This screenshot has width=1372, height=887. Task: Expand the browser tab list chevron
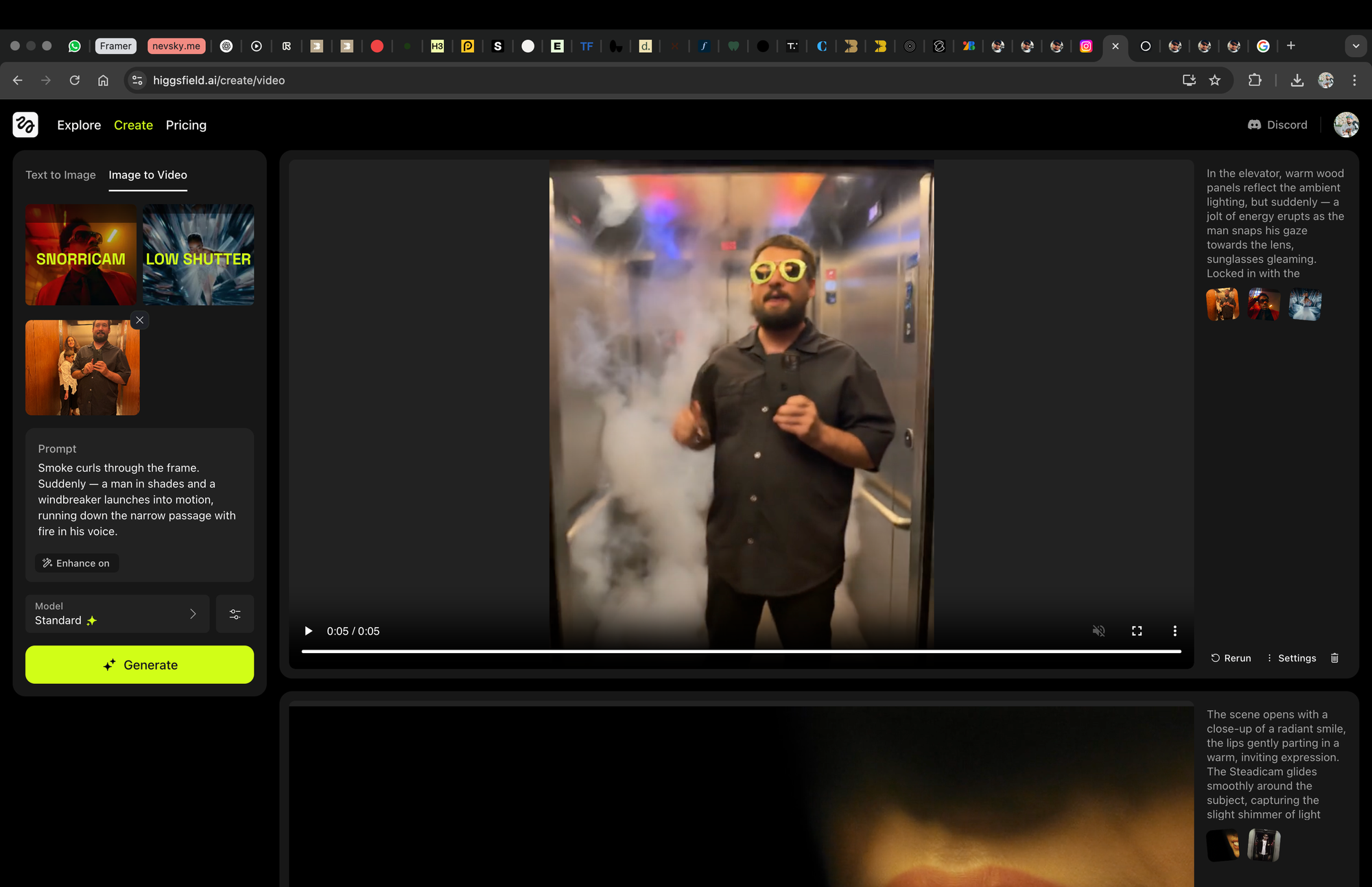pos(1356,46)
